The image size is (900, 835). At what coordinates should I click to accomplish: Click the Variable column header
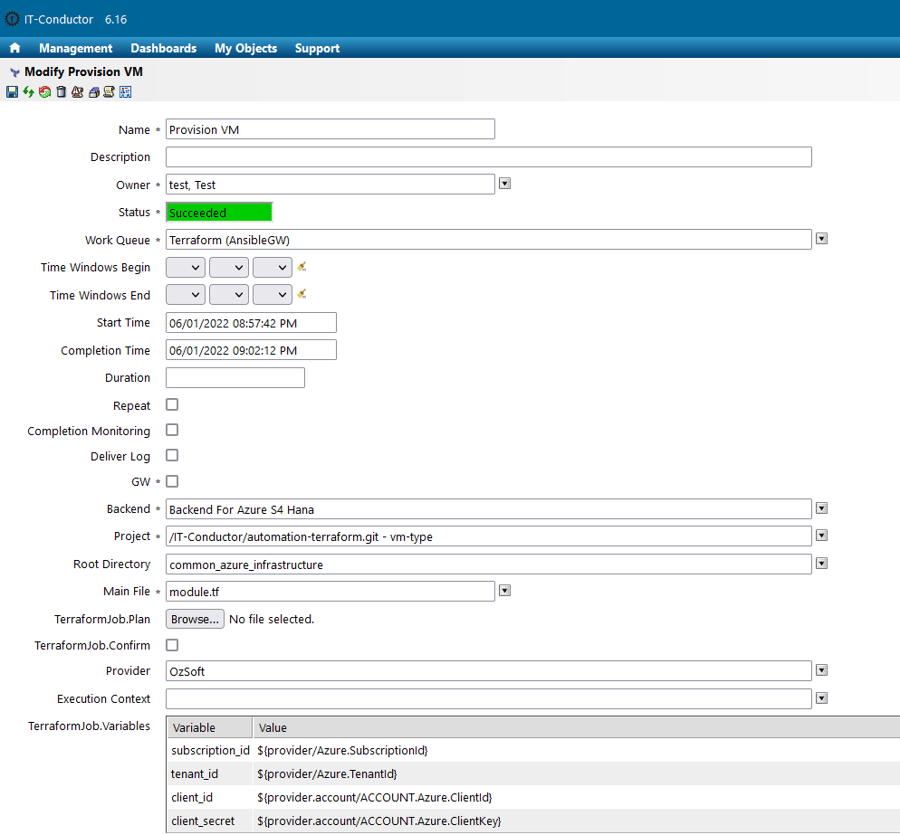[x=210, y=728]
